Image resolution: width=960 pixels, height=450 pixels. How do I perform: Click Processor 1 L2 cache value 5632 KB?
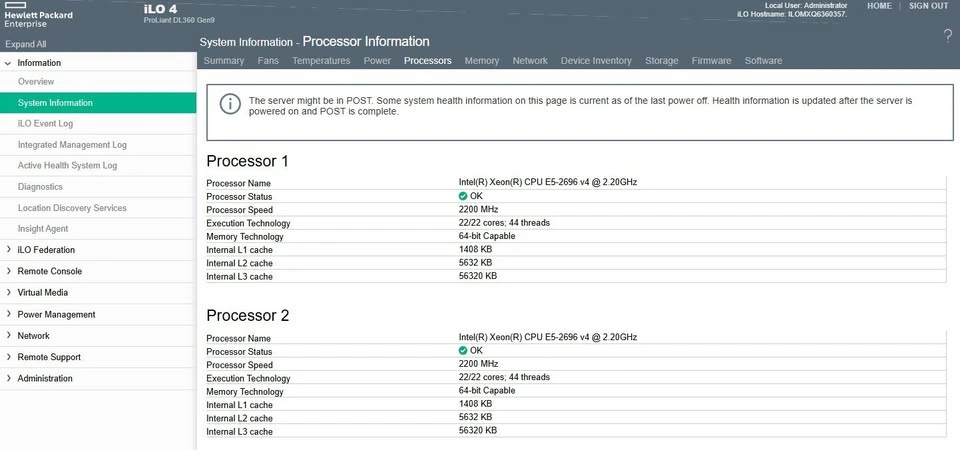pyautogui.click(x=475, y=263)
